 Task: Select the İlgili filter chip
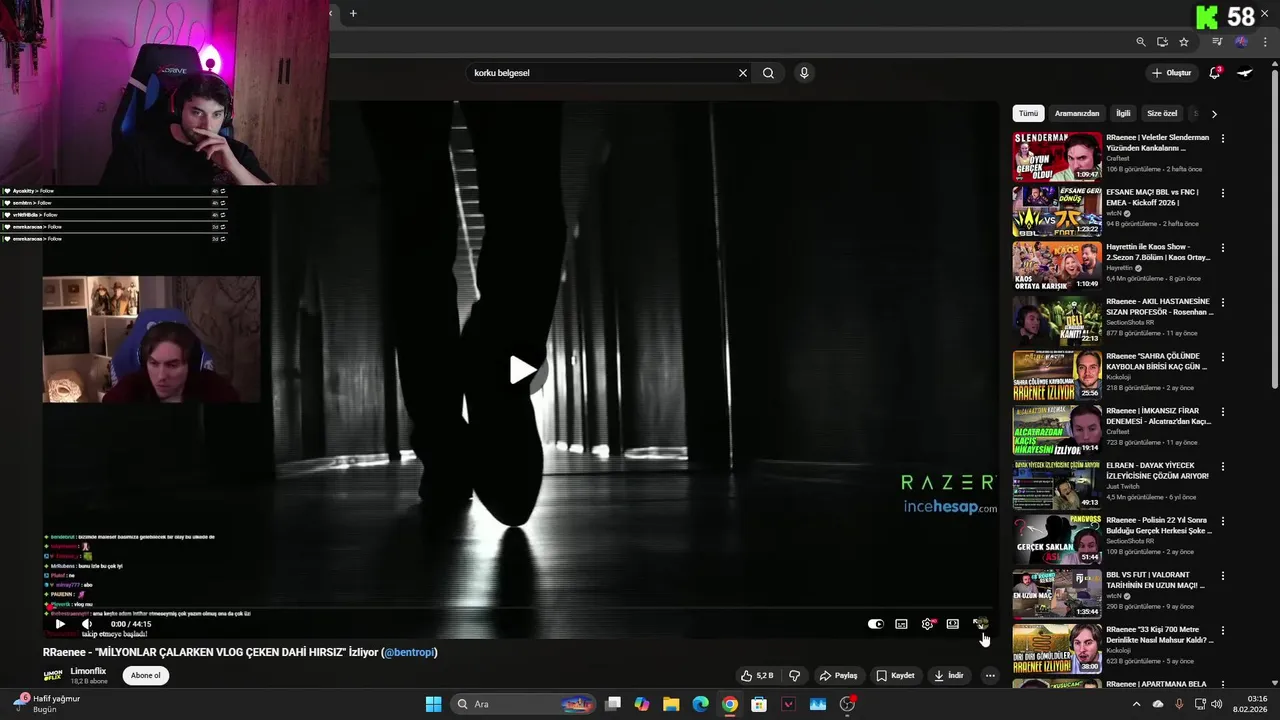coord(1123,114)
